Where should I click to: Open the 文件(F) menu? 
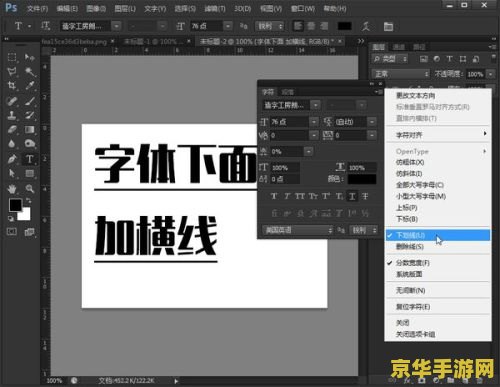[37, 8]
